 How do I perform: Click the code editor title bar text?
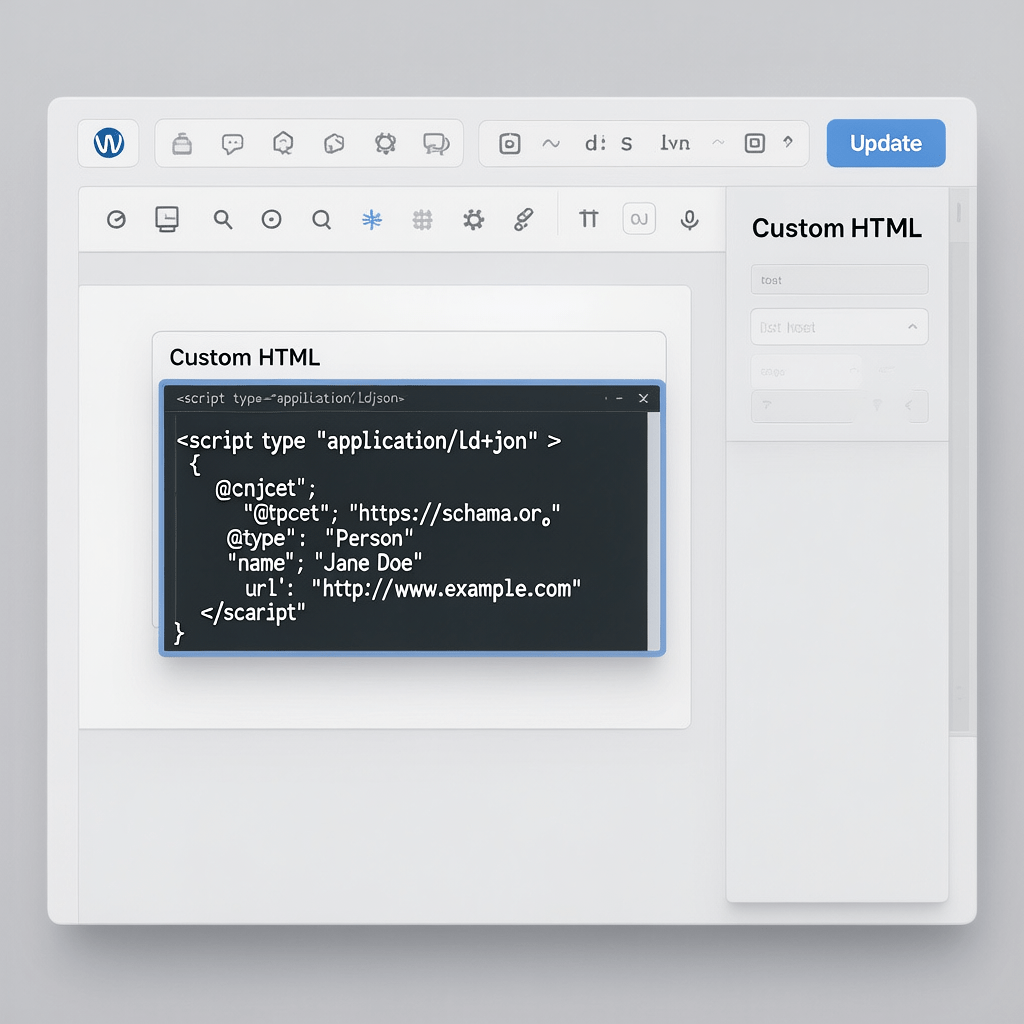pos(291,398)
